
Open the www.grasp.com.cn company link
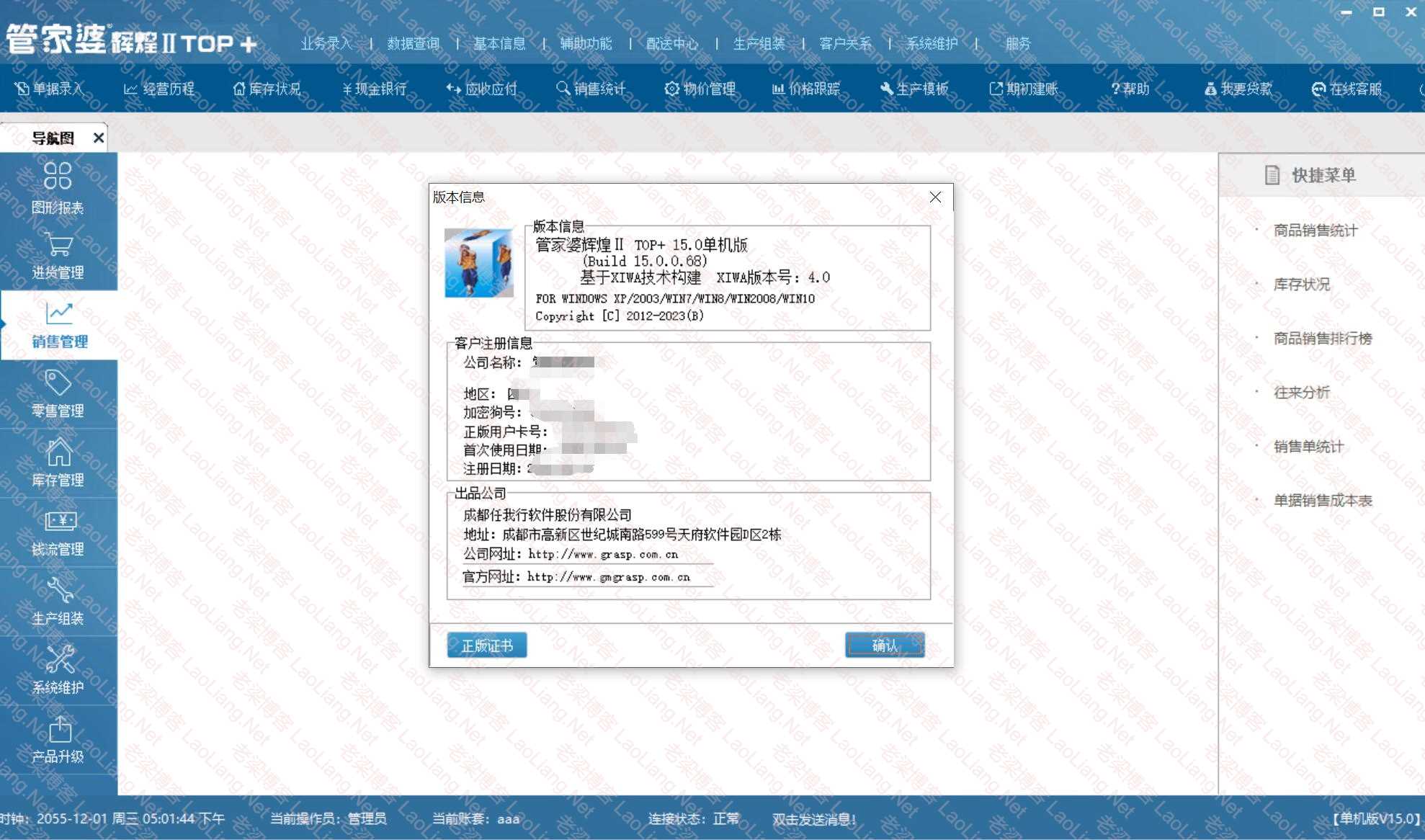602,554
